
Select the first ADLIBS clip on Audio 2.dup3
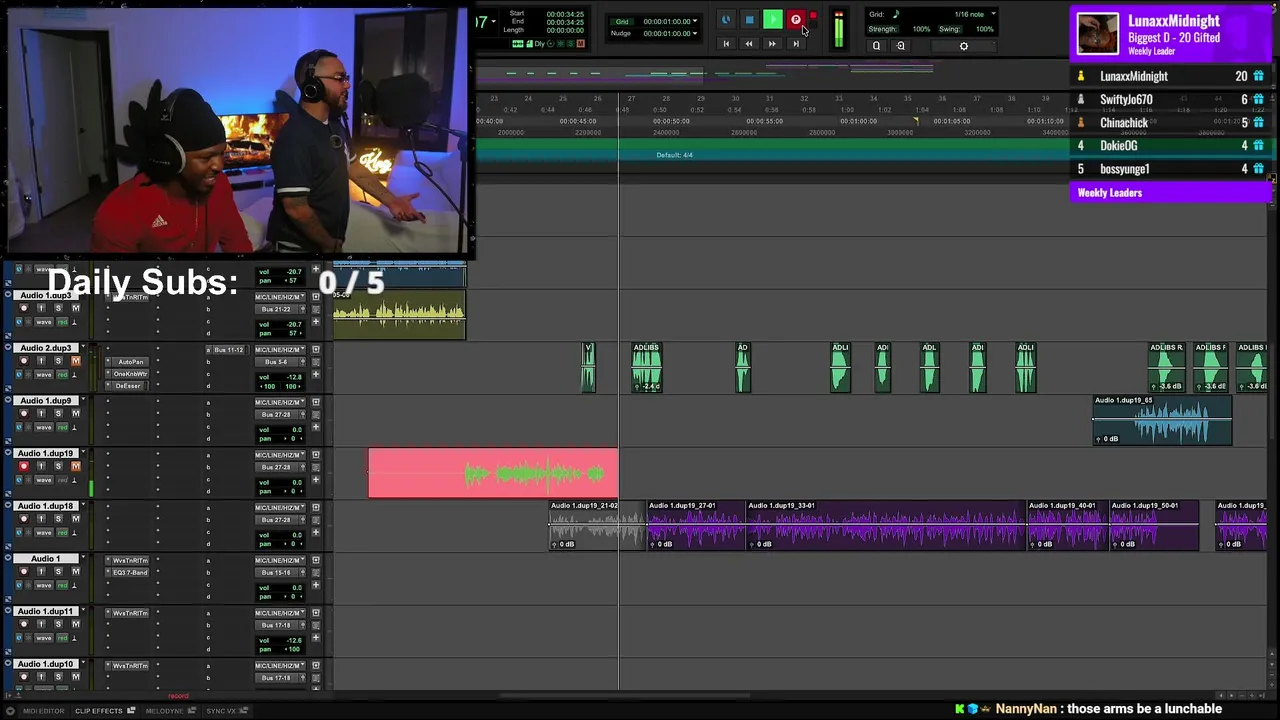(647, 367)
